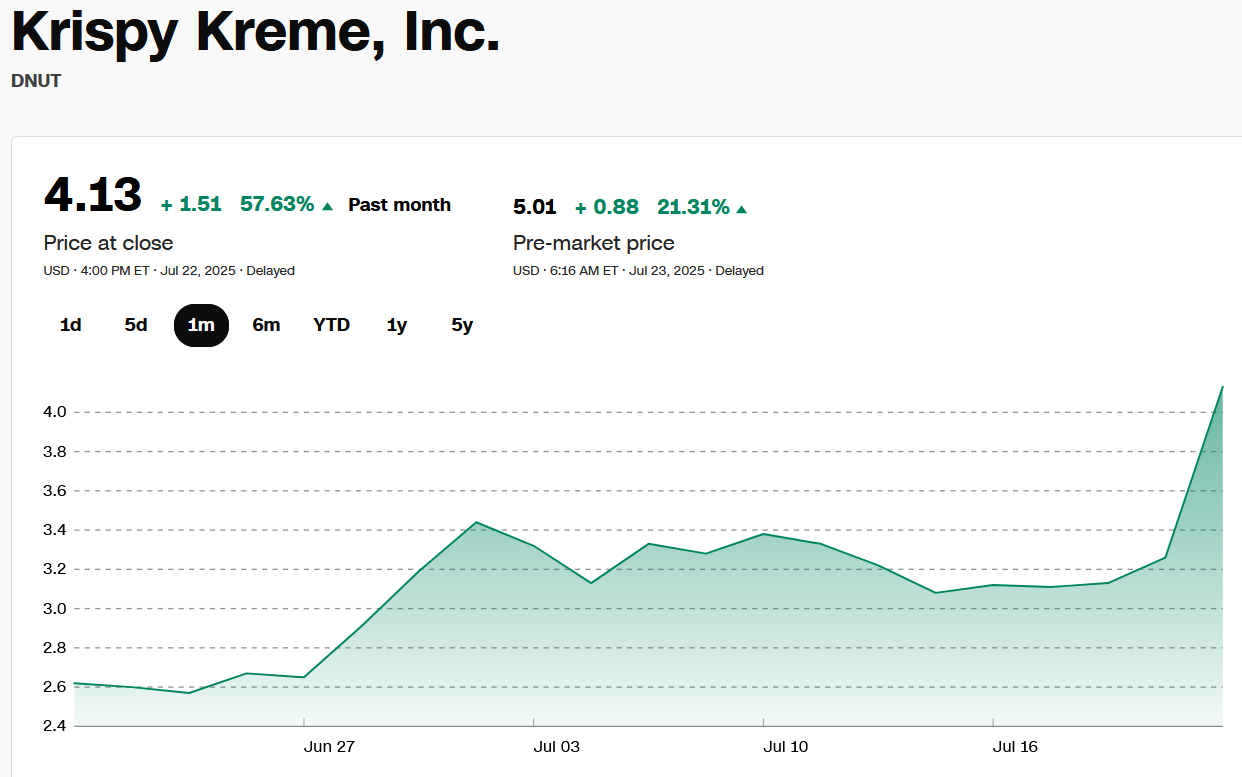Click the 21.31% pre-market percentage
Image resolution: width=1242 pixels, height=777 pixels.
tap(693, 207)
